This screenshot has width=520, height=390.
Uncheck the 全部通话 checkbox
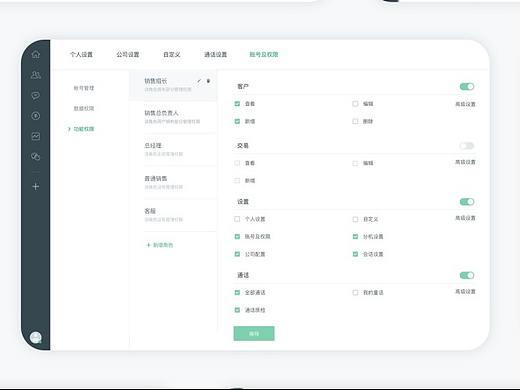click(237, 292)
